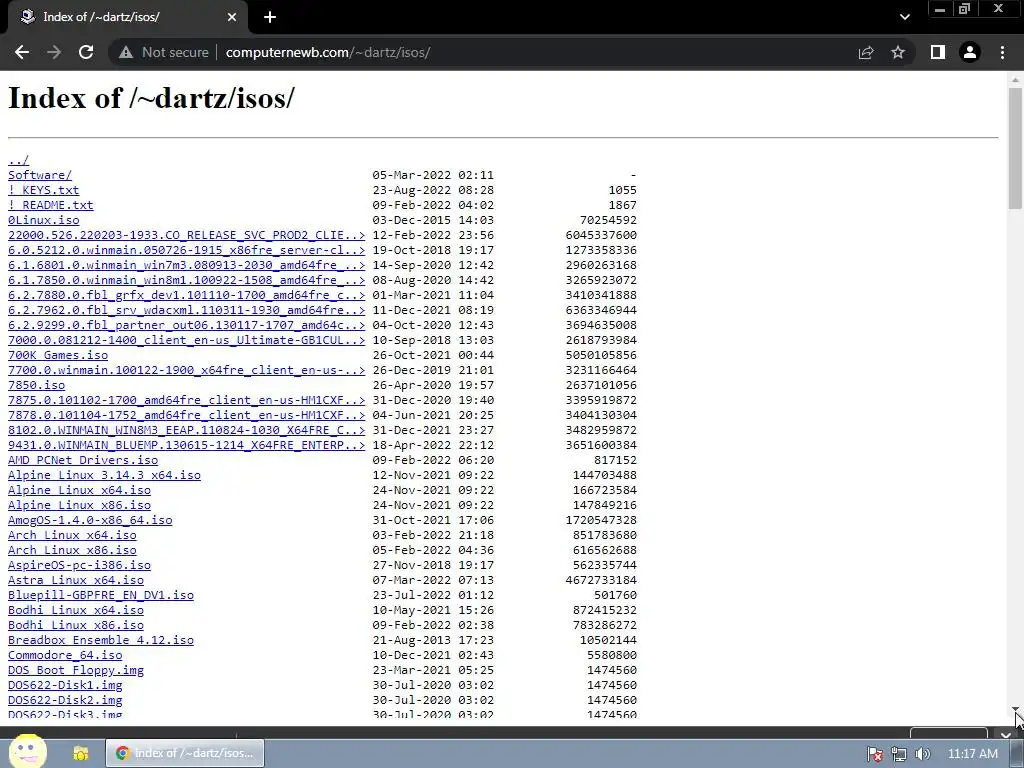Switch to the Chrome taskbar window button

pyautogui.click(x=185, y=753)
